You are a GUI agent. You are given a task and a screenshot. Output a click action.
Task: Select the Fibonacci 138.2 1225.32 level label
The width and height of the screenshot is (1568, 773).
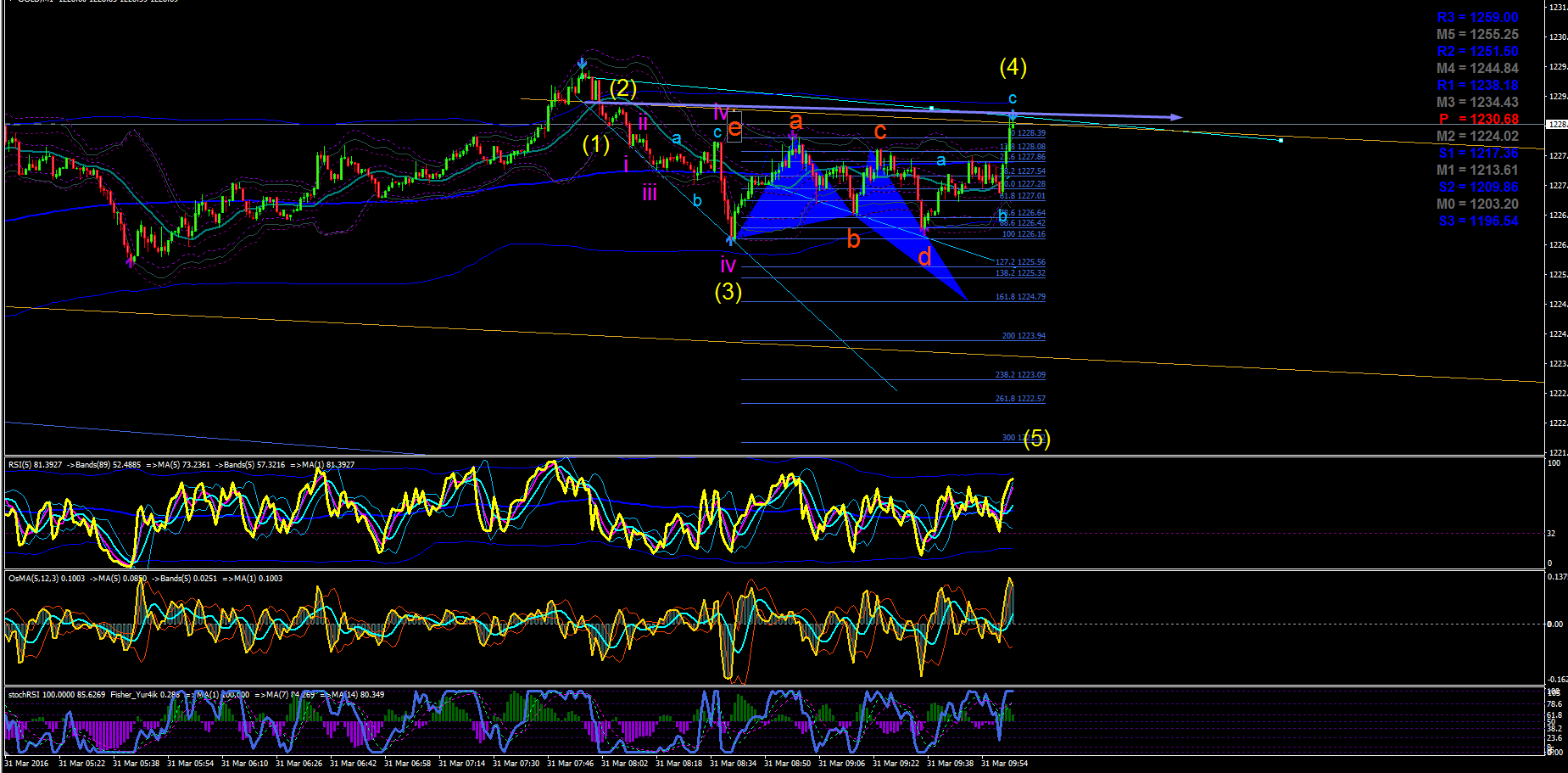pos(1020,273)
